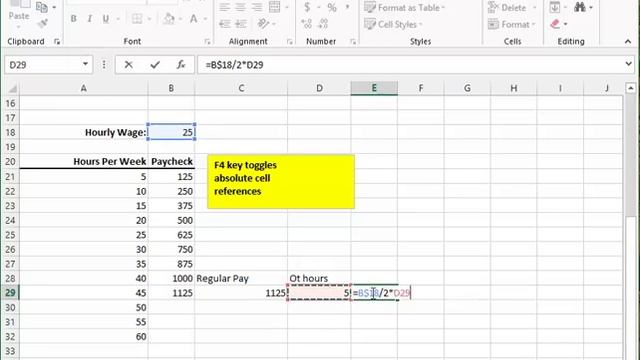Toggle Italic formatting in Font group
Image resolution: width=640 pixels, height=360 pixels.
[89, 19]
